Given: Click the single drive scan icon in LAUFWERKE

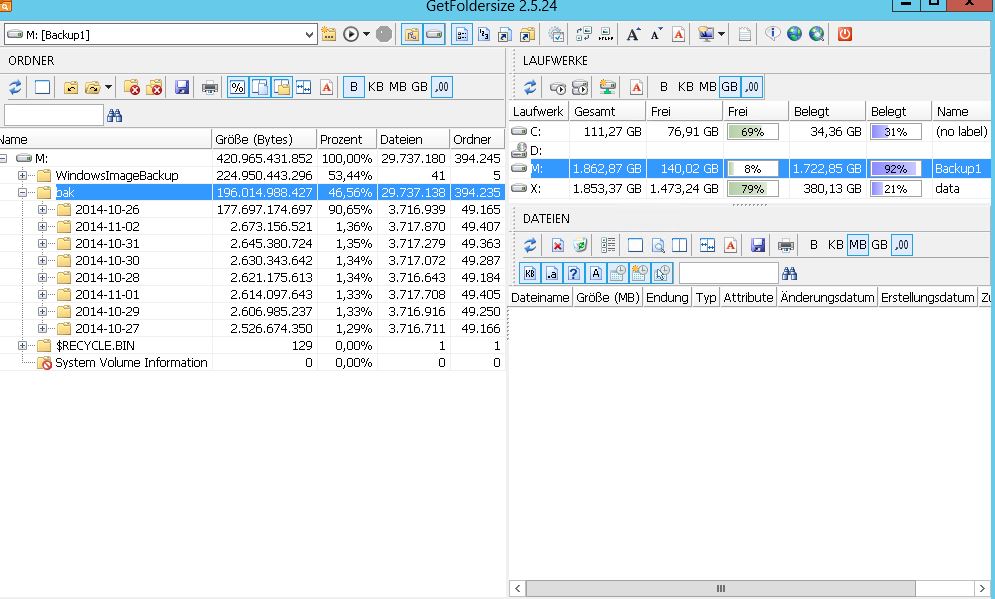Looking at the screenshot, I should point(557,87).
